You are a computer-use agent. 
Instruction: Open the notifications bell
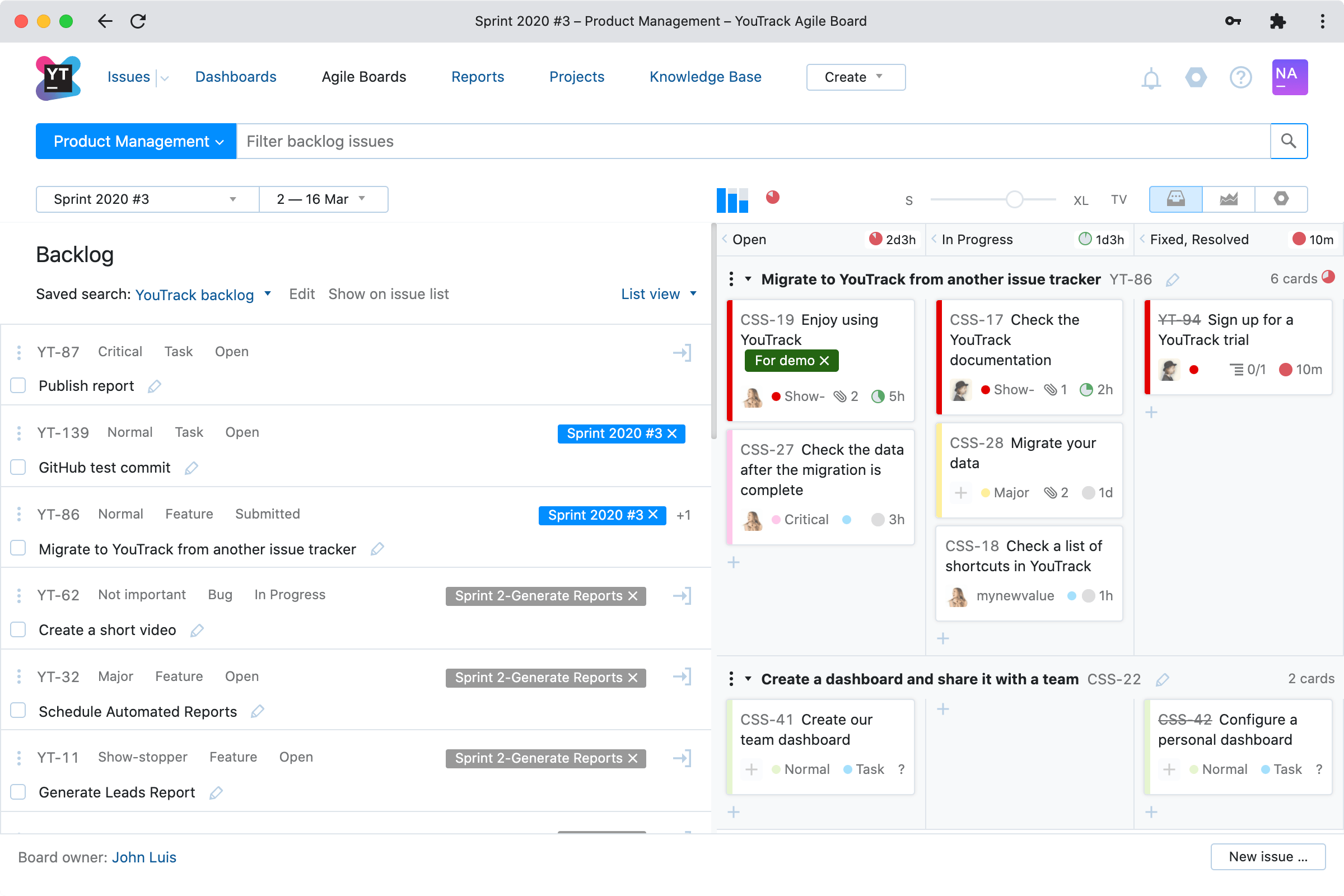(1151, 78)
